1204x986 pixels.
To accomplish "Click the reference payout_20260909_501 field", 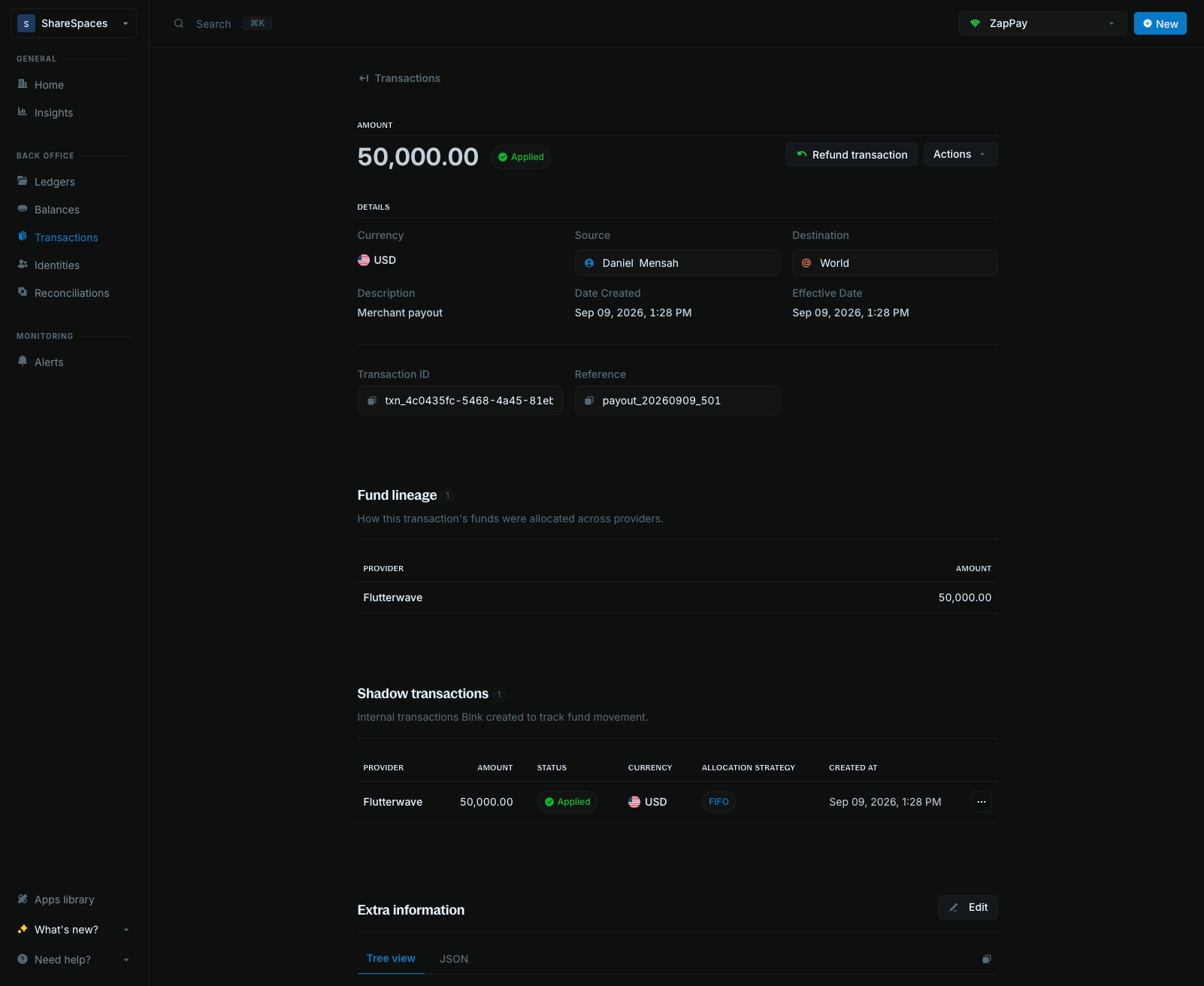I will pos(677,401).
